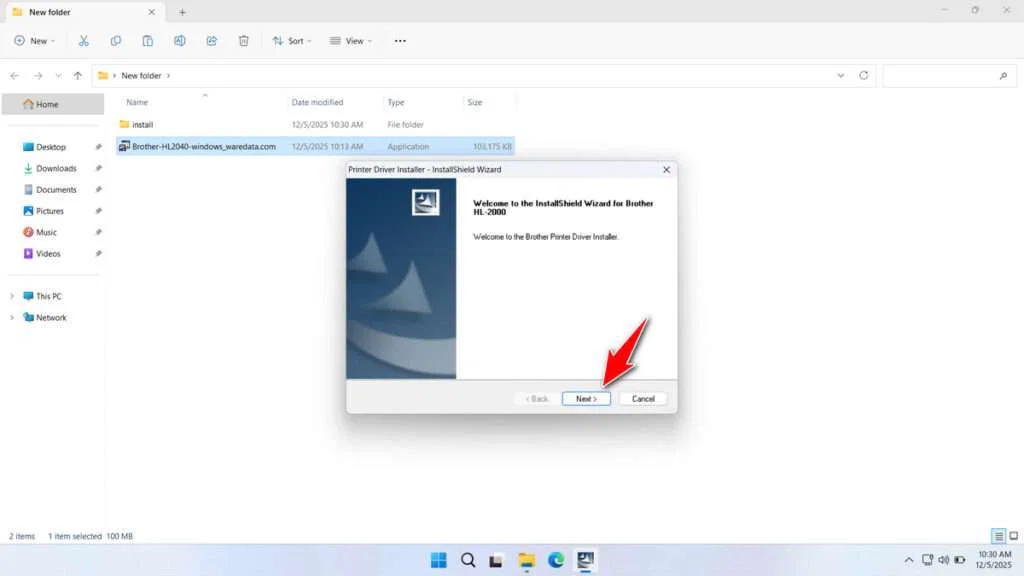Click the Cut icon in the toolbar
Viewport: 1024px width, 576px height.
tap(84, 40)
